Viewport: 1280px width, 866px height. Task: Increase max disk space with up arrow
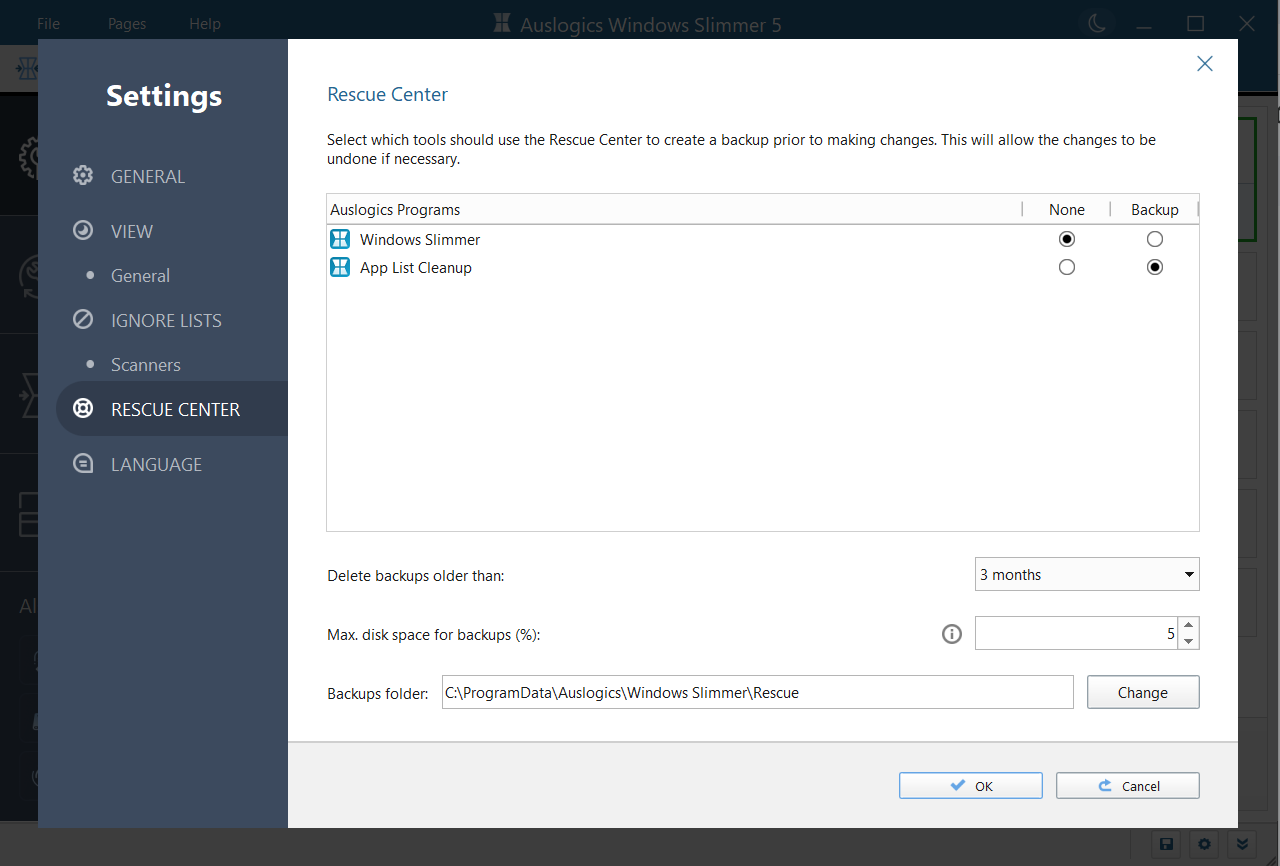point(1188,626)
